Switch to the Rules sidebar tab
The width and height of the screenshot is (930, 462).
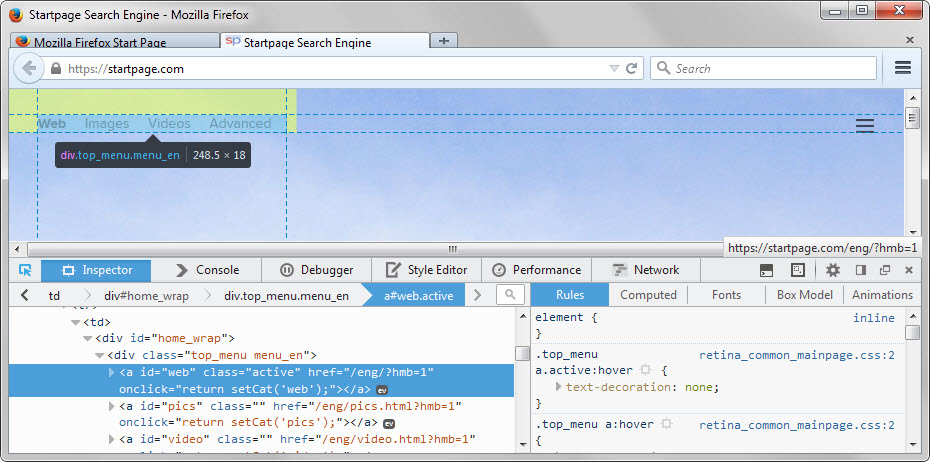point(570,295)
